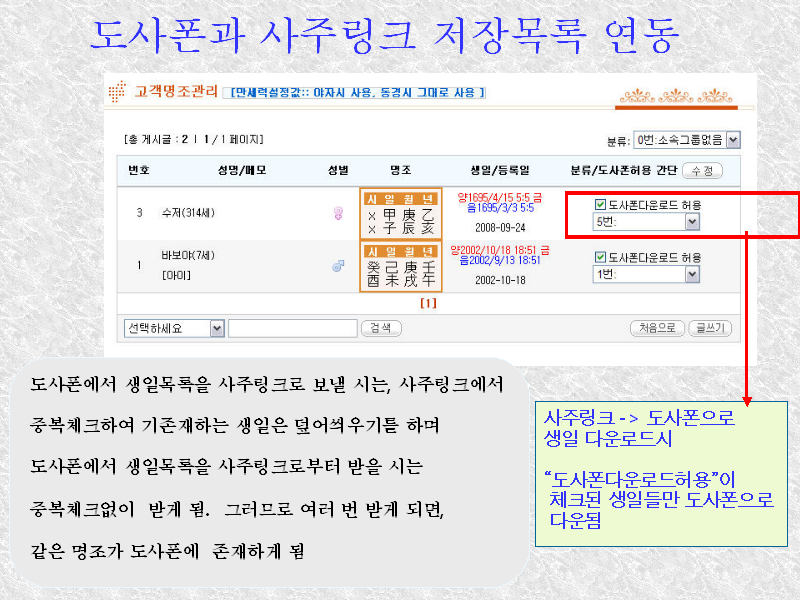Click the 글쓰기 button

point(710,328)
